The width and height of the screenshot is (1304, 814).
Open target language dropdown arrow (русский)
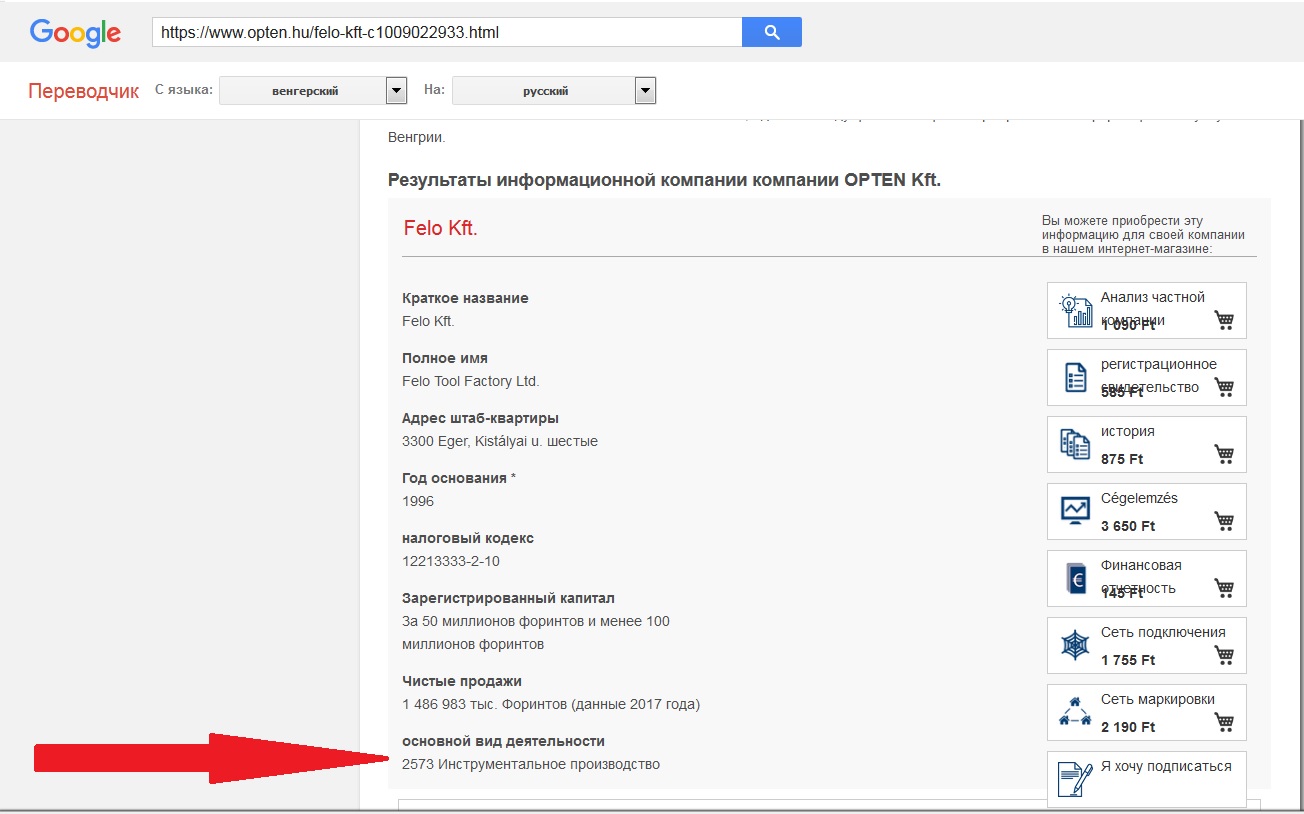pyautogui.click(x=646, y=91)
